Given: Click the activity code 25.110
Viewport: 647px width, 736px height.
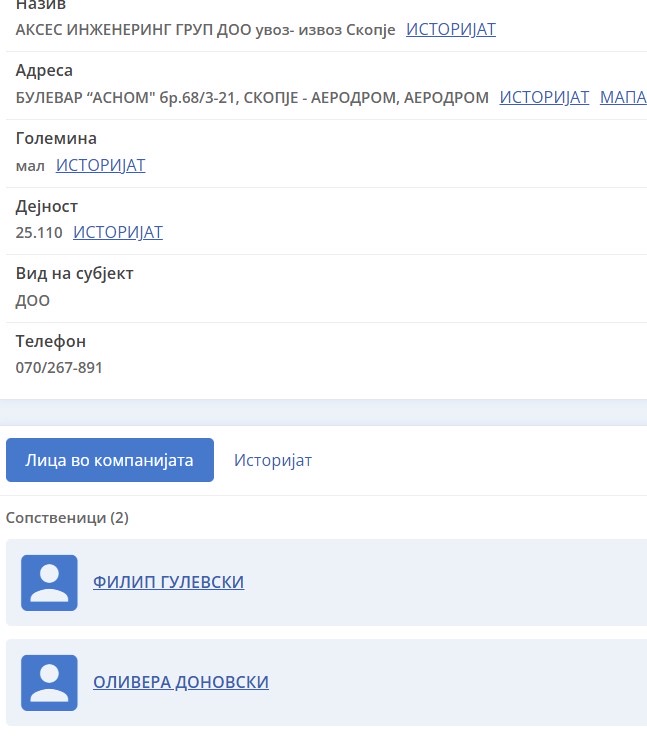Looking at the screenshot, I should coord(39,233).
